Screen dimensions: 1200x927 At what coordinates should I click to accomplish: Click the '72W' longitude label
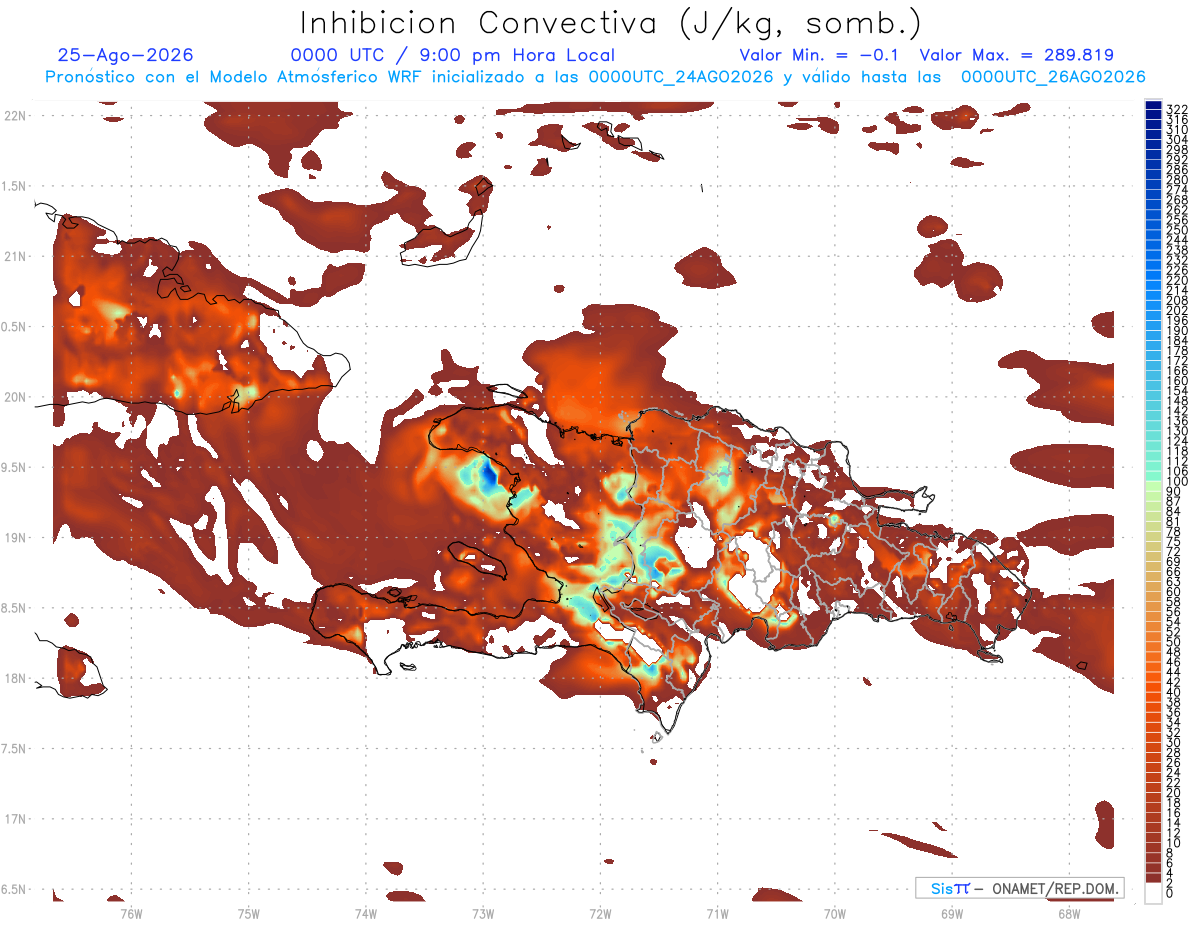(600, 913)
